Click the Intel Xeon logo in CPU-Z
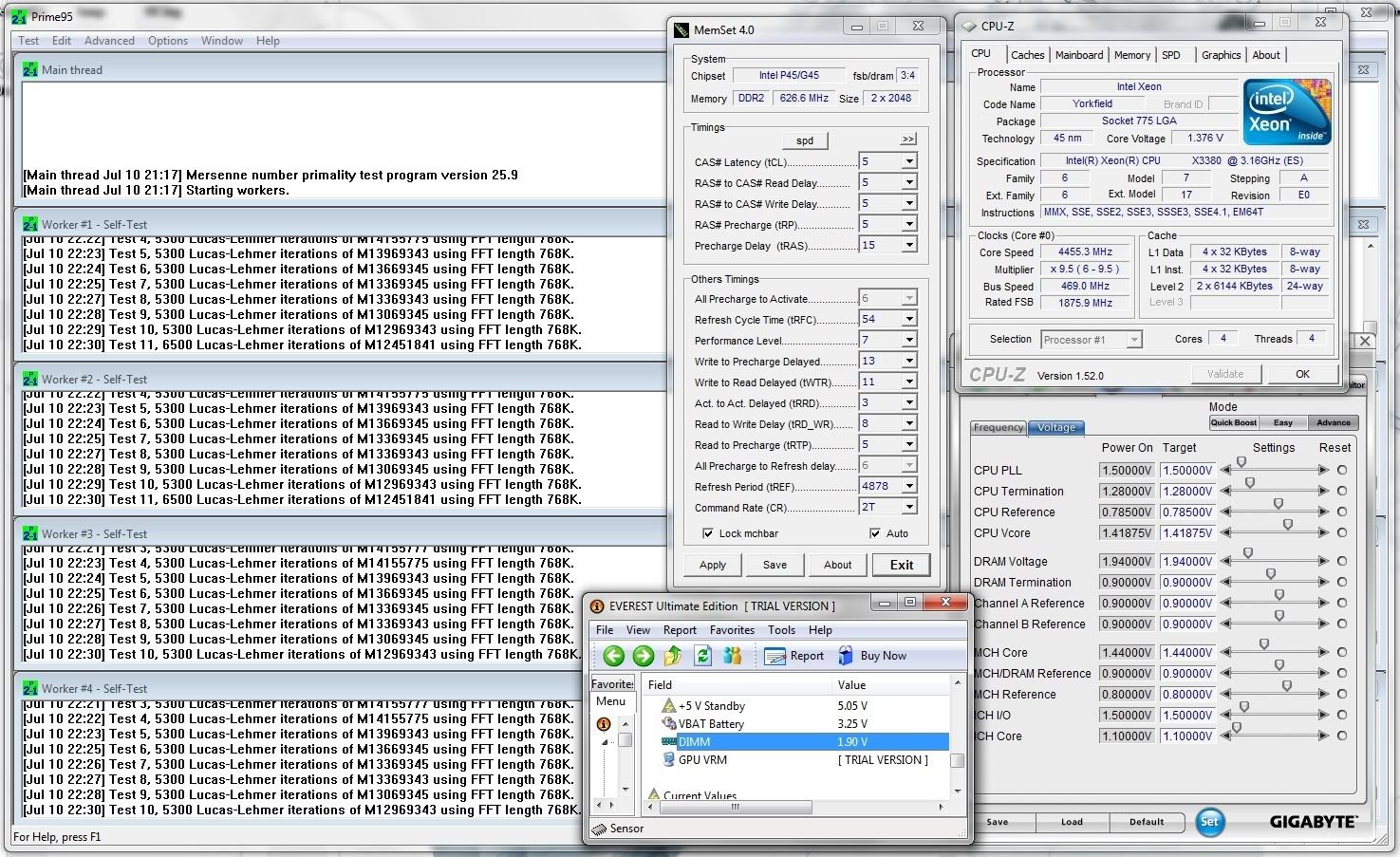1400x857 pixels. 1287,112
